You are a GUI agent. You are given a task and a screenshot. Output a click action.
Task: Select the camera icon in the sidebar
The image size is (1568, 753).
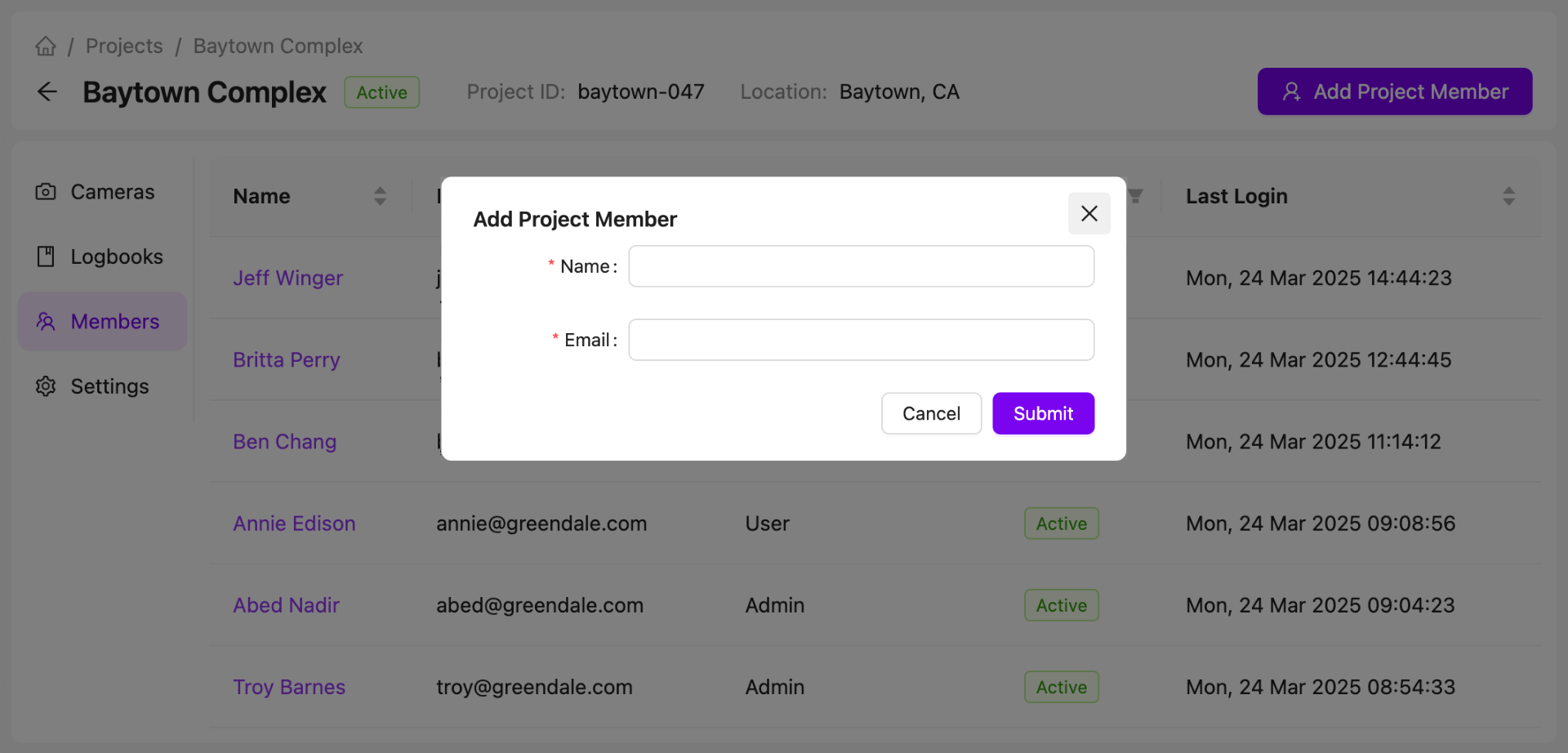point(45,191)
